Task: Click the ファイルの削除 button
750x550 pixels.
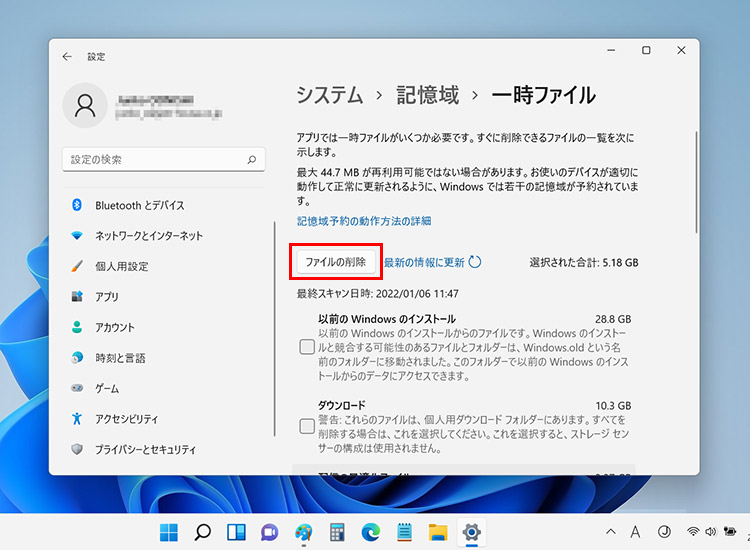Action: [x=336, y=262]
